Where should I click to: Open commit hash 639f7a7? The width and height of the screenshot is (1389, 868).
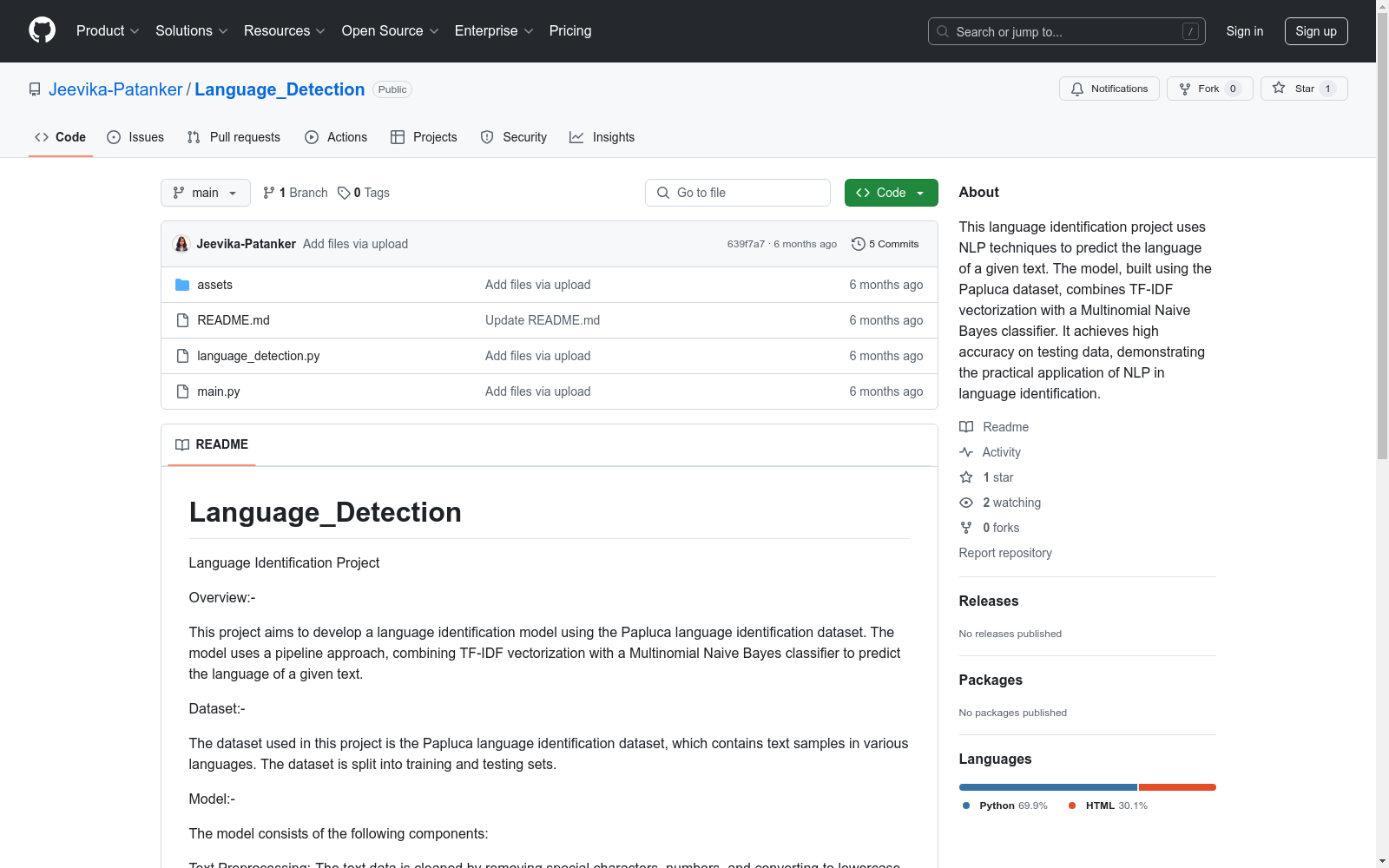click(x=746, y=244)
